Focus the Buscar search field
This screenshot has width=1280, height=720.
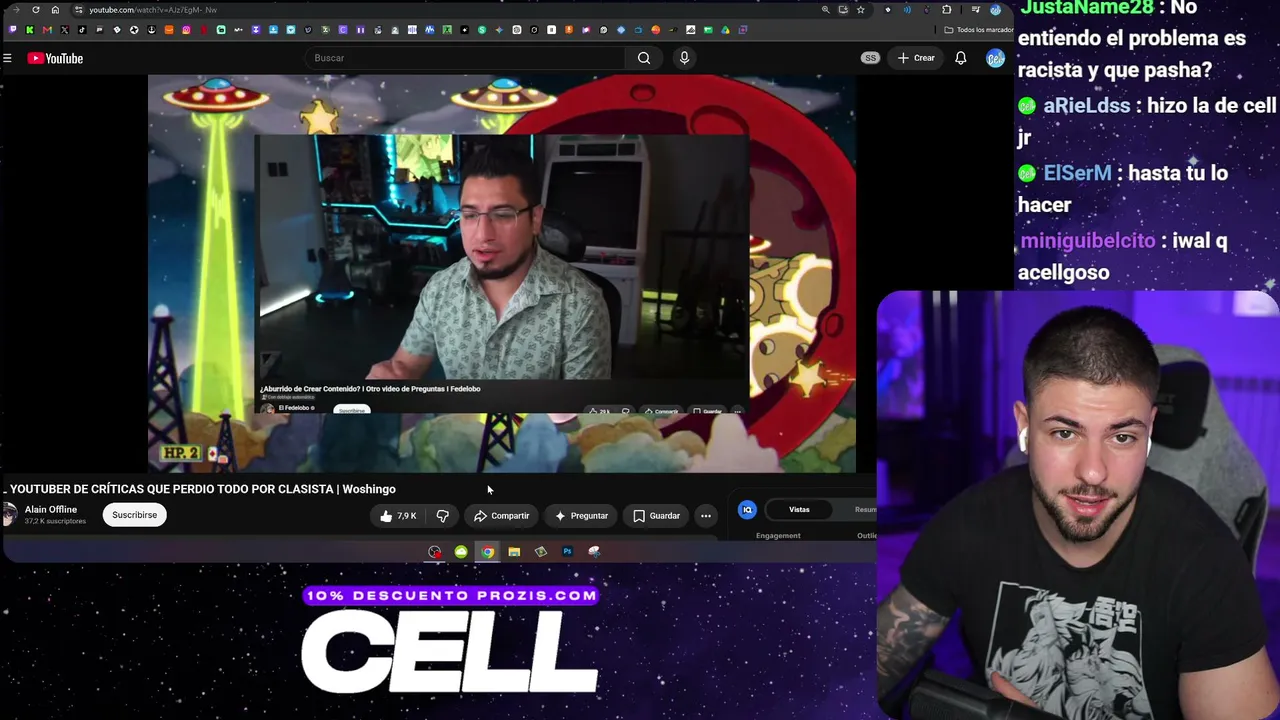point(465,58)
